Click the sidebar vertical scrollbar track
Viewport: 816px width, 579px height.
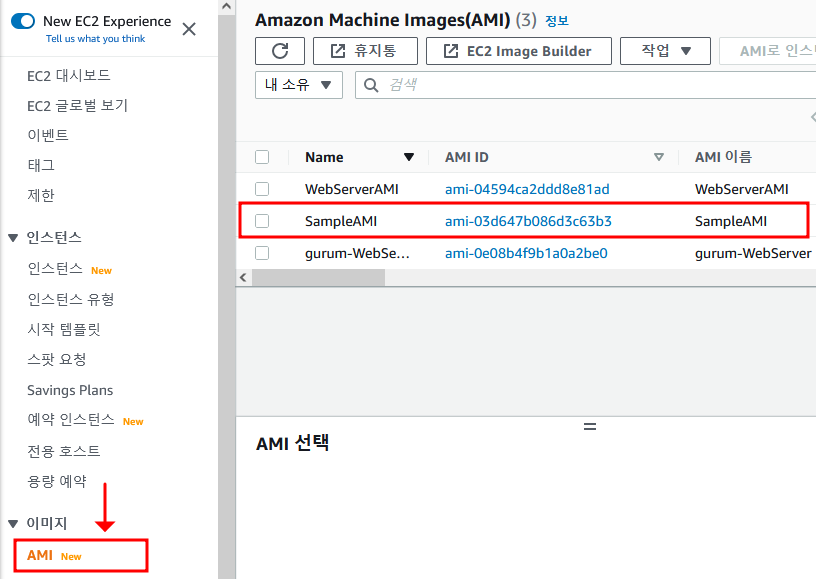[226, 297]
